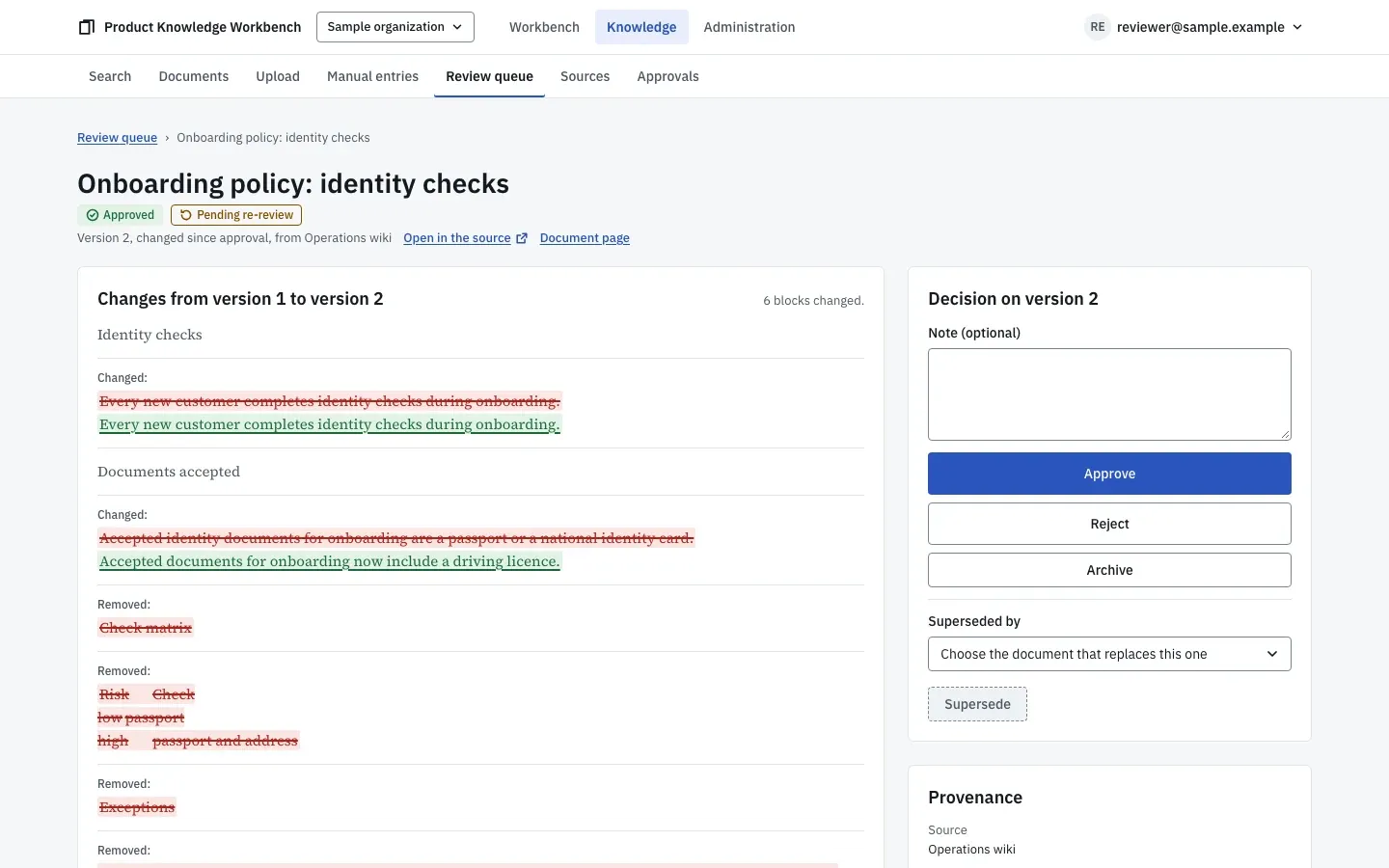1389x868 pixels.
Task: Open the Search tab
Action: click(110, 76)
